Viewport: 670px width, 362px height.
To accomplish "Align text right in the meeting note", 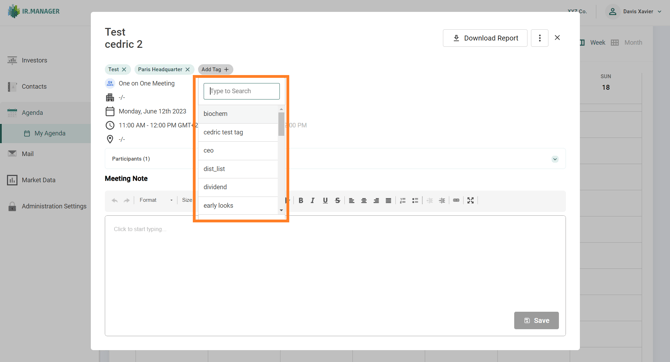I will click(376, 200).
